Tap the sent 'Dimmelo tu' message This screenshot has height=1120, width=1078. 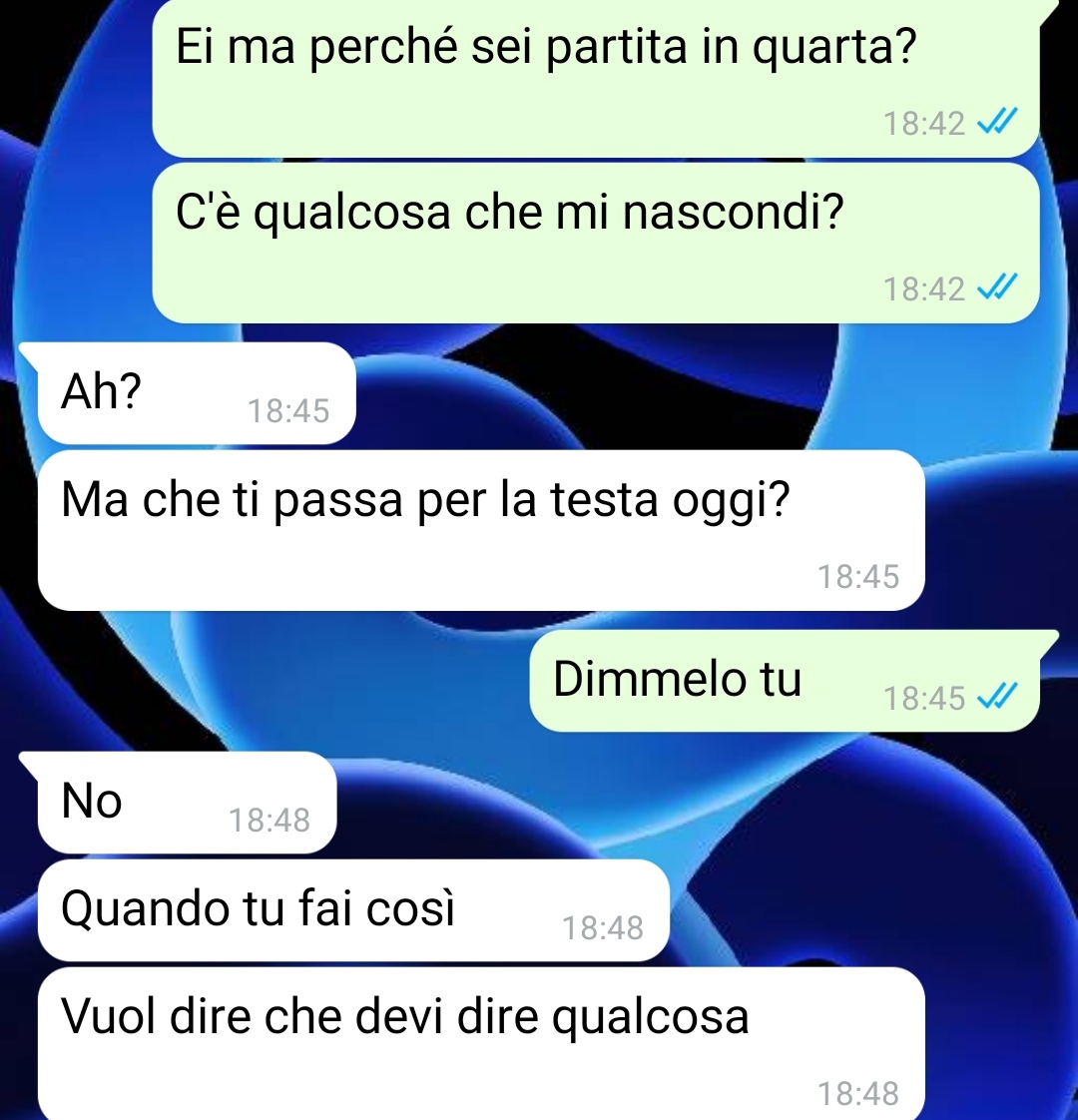784,680
